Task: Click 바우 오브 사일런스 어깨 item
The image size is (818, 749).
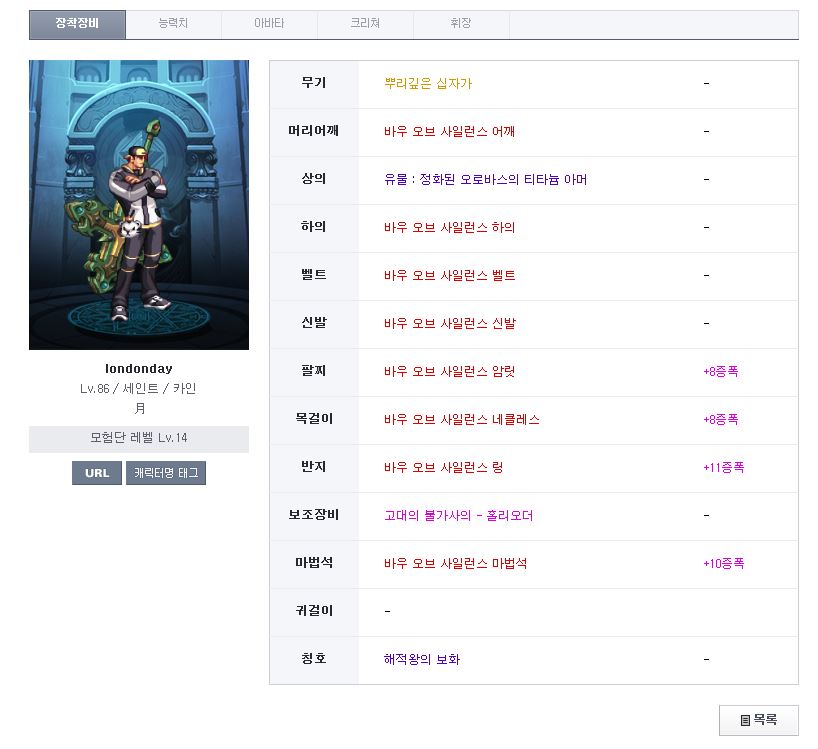Action: pos(449,132)
